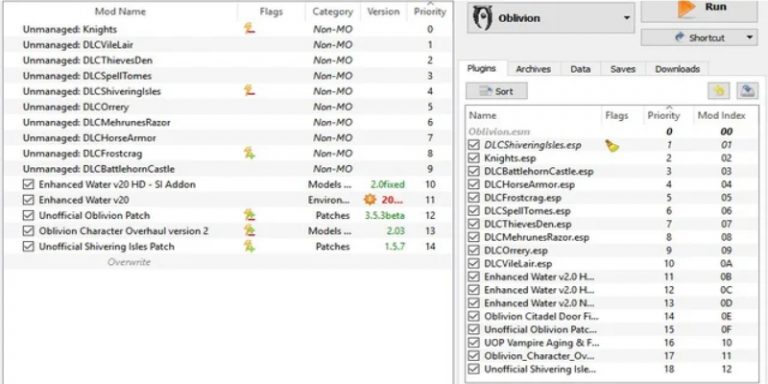This screenshot has height=384, width=768.
Task: Sort mods by the Priority column header
Action: 430,12
